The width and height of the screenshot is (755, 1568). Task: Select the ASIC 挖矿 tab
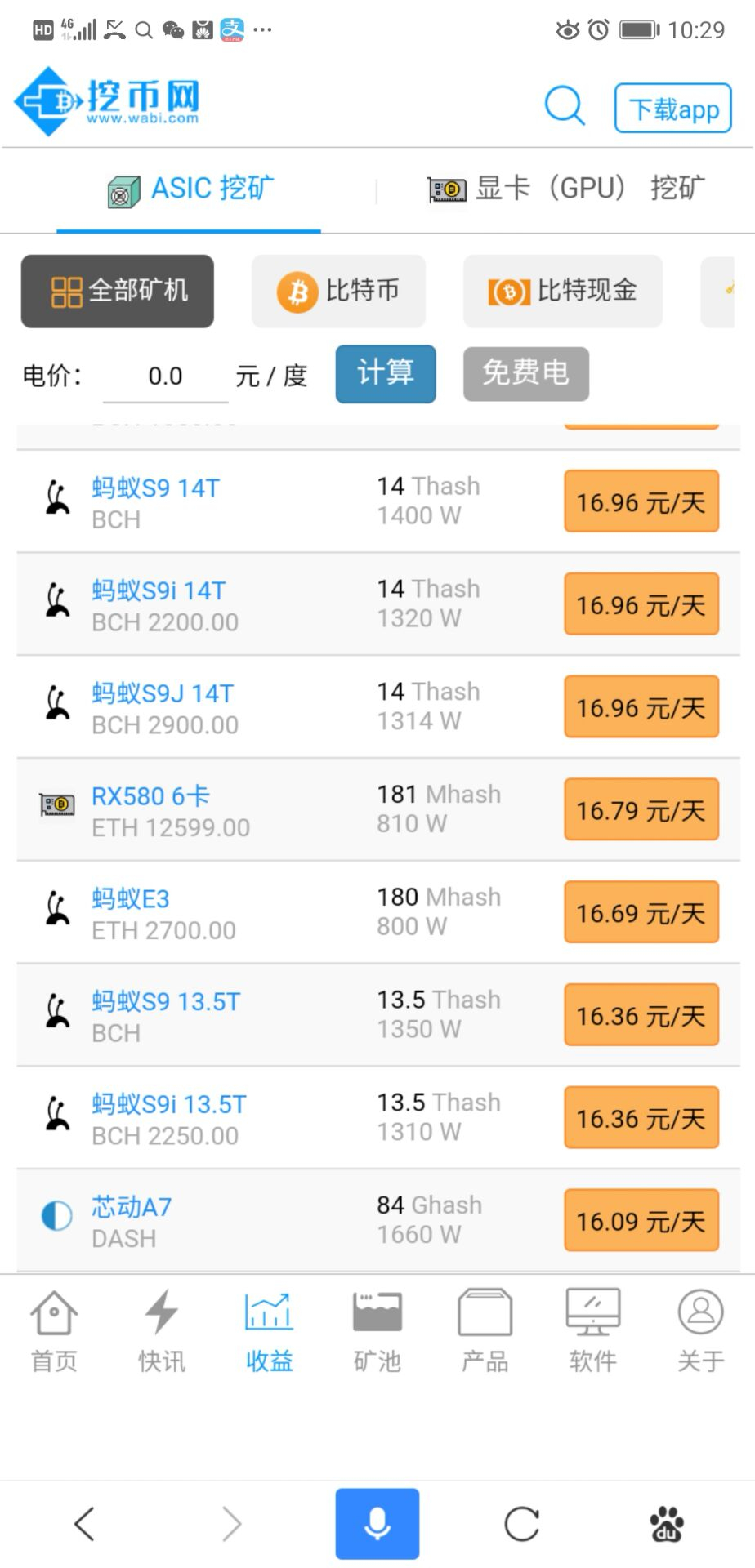(x=190, y=190)
